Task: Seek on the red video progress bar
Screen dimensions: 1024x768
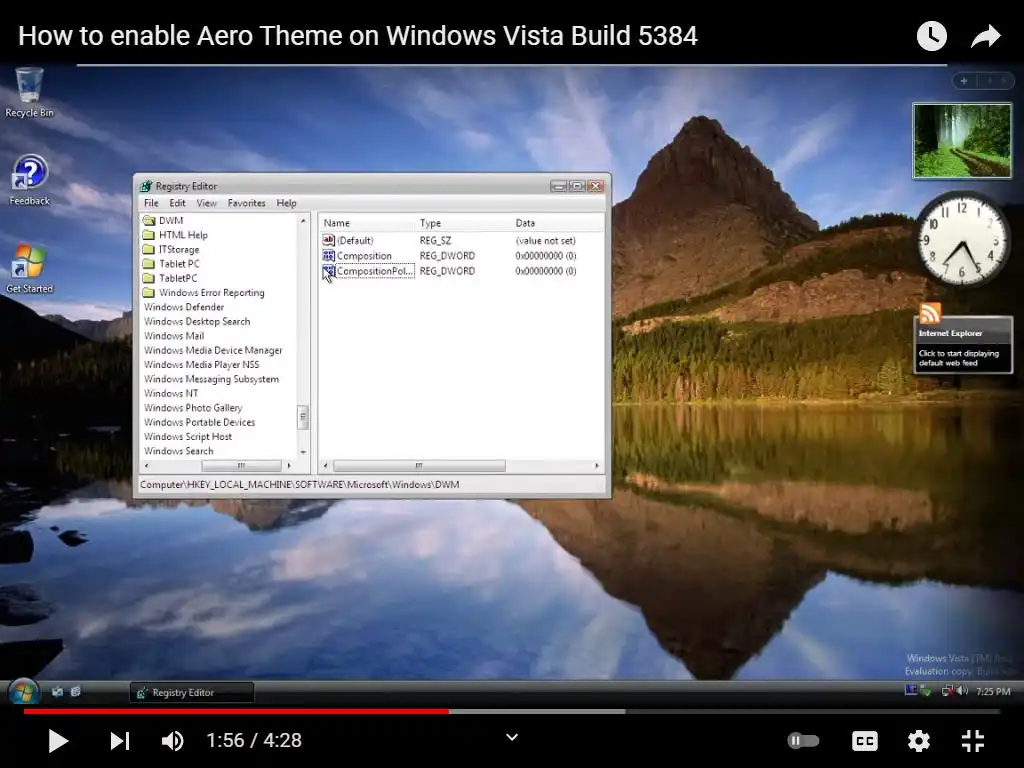Action: pyautogui.click(x=236, y=711)
